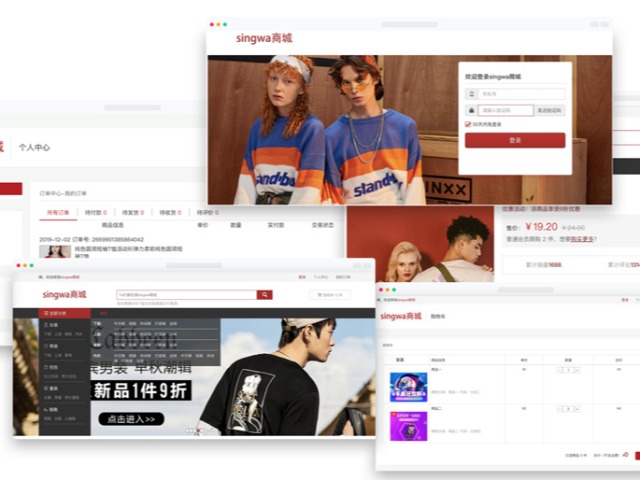The width and height of the screenshot is (640, 480).
Task: Select the 待付款 tab in orders
Action: (x=96, y=213)
